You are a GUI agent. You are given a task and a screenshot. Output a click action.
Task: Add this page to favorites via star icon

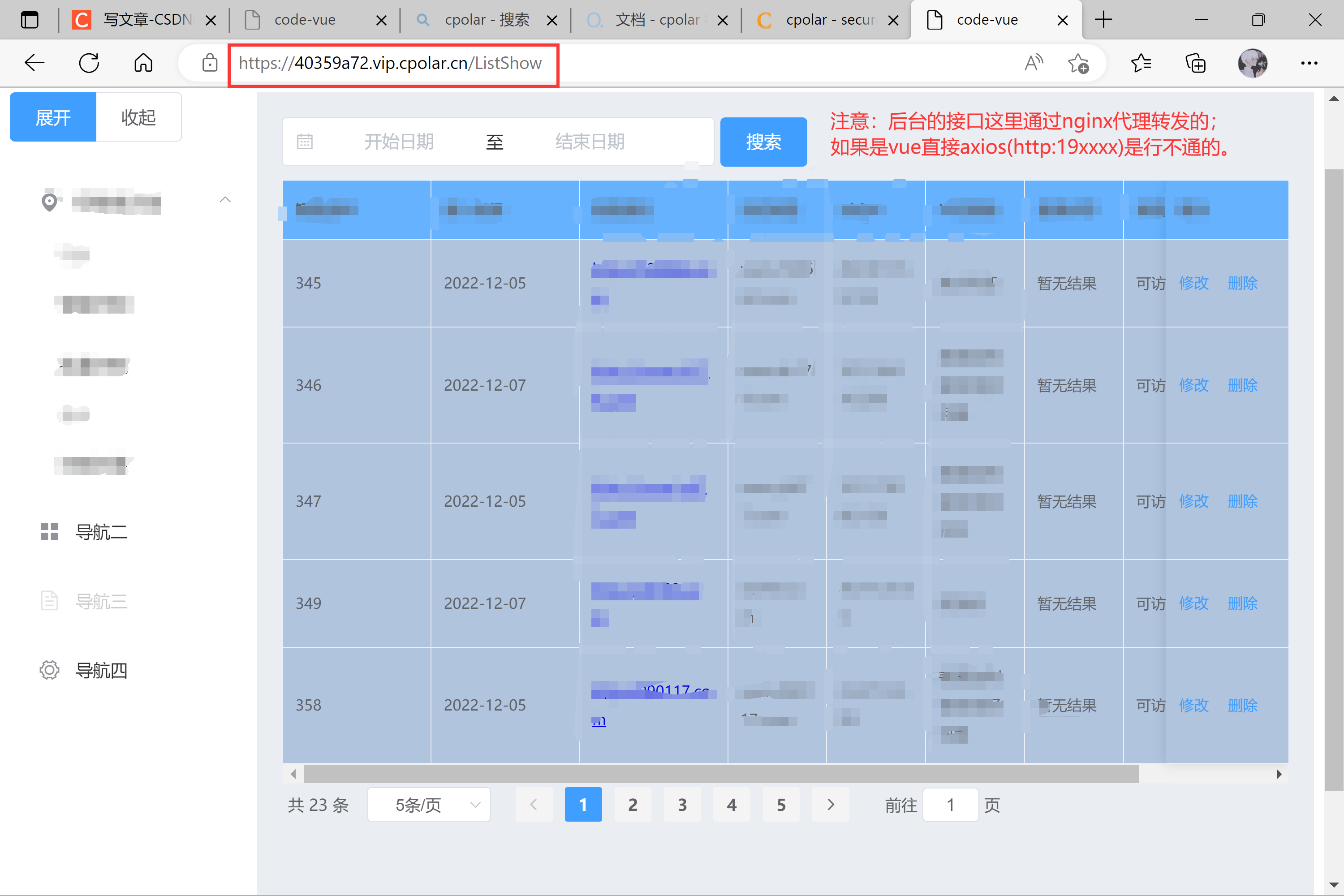(x=1079, y=63)
